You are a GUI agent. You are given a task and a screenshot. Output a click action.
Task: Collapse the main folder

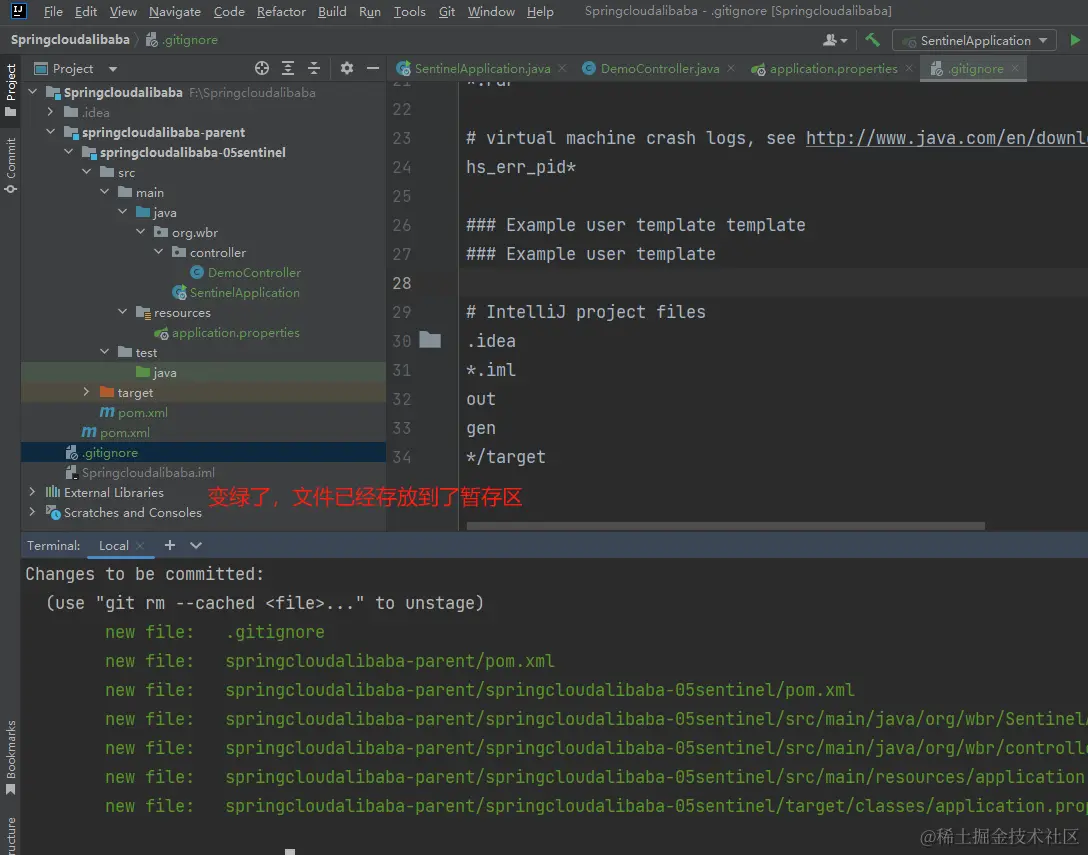click(x=104, y=192)
